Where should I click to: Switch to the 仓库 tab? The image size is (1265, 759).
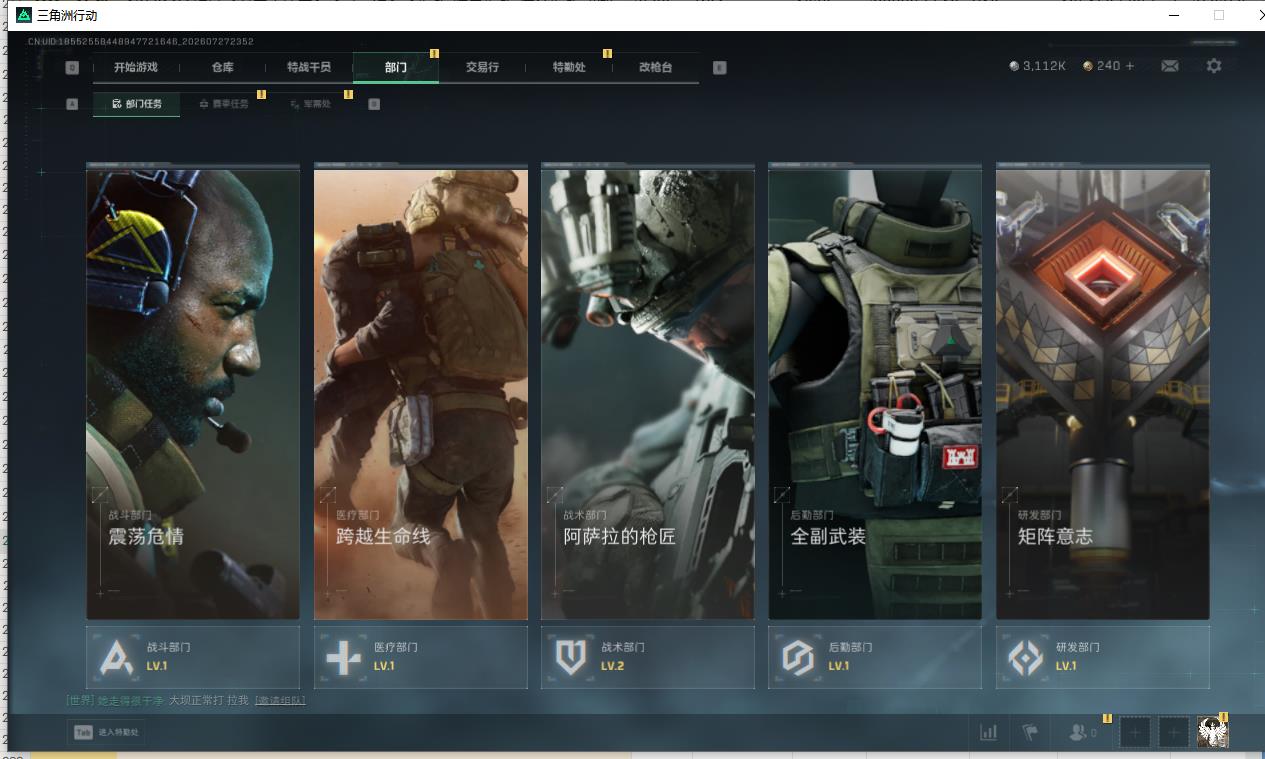[222, 68]
